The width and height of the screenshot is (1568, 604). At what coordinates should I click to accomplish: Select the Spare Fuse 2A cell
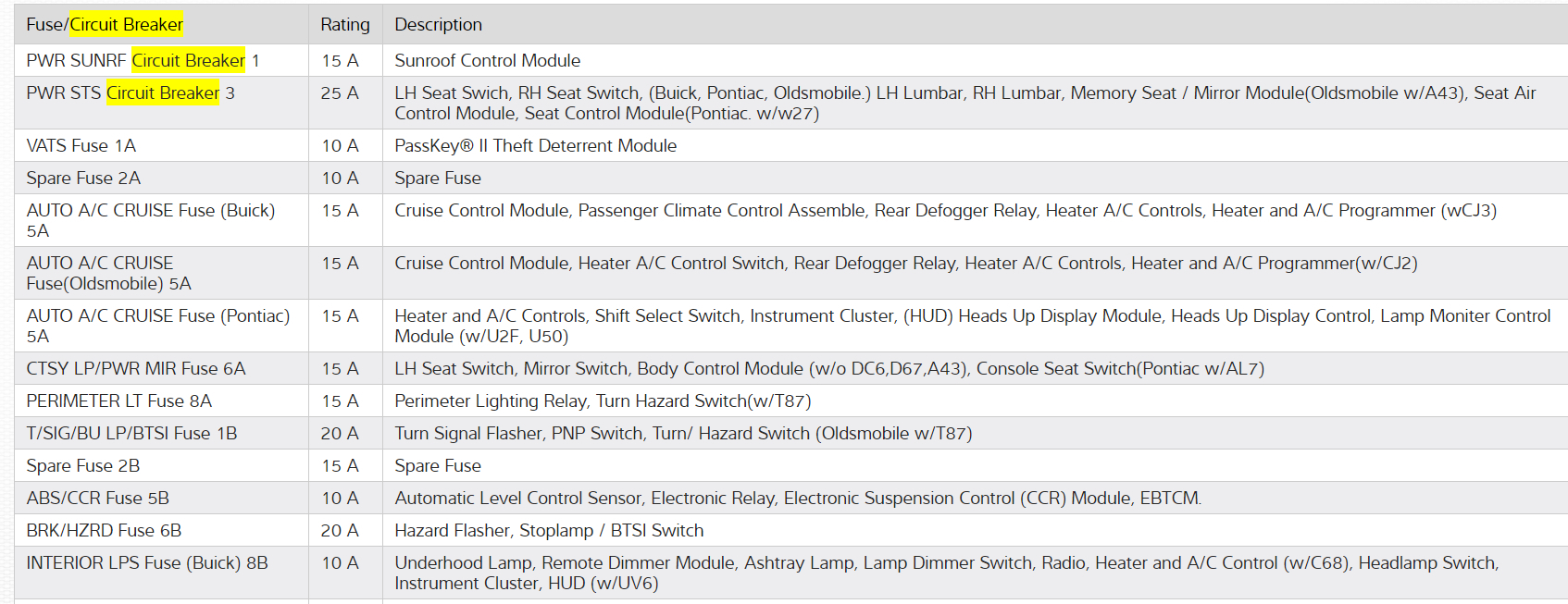point(83,179)
